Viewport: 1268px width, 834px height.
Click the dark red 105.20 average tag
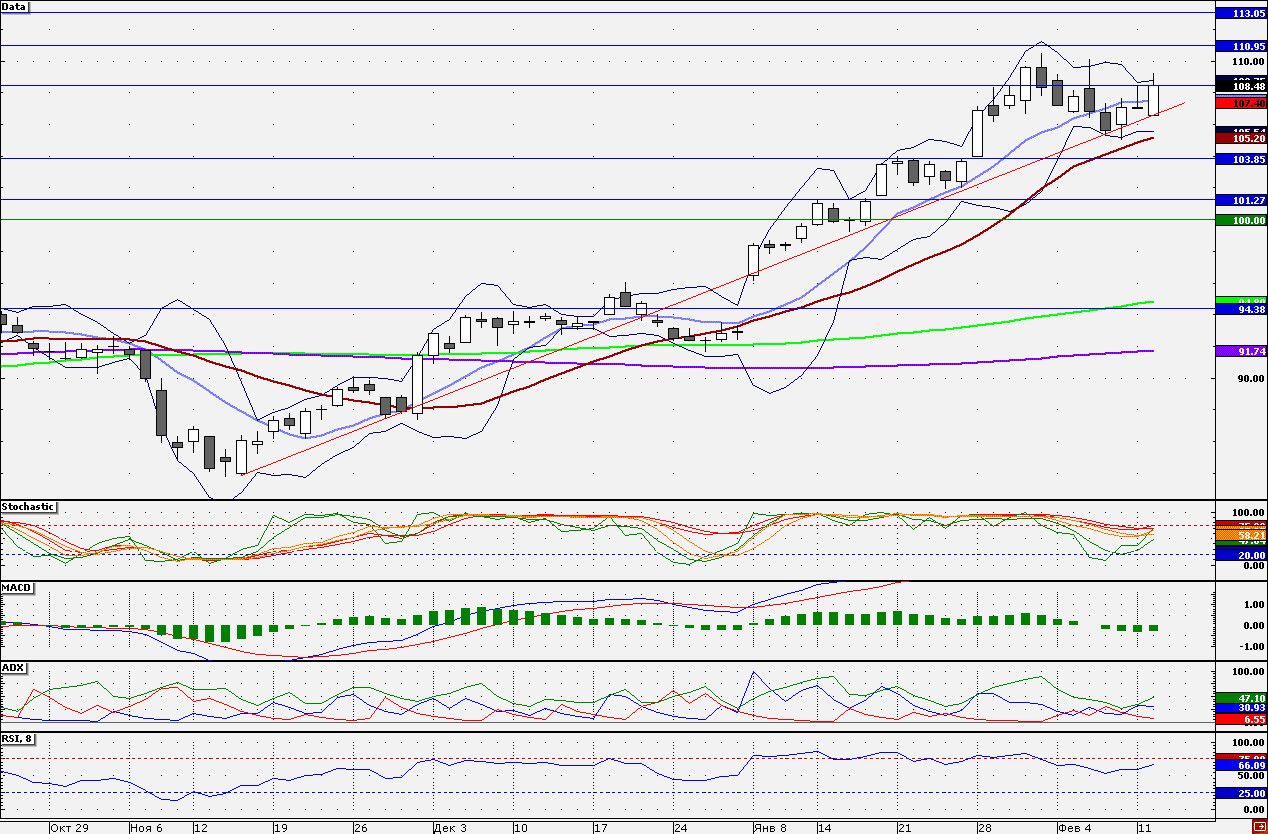(x=1241, y=138)
